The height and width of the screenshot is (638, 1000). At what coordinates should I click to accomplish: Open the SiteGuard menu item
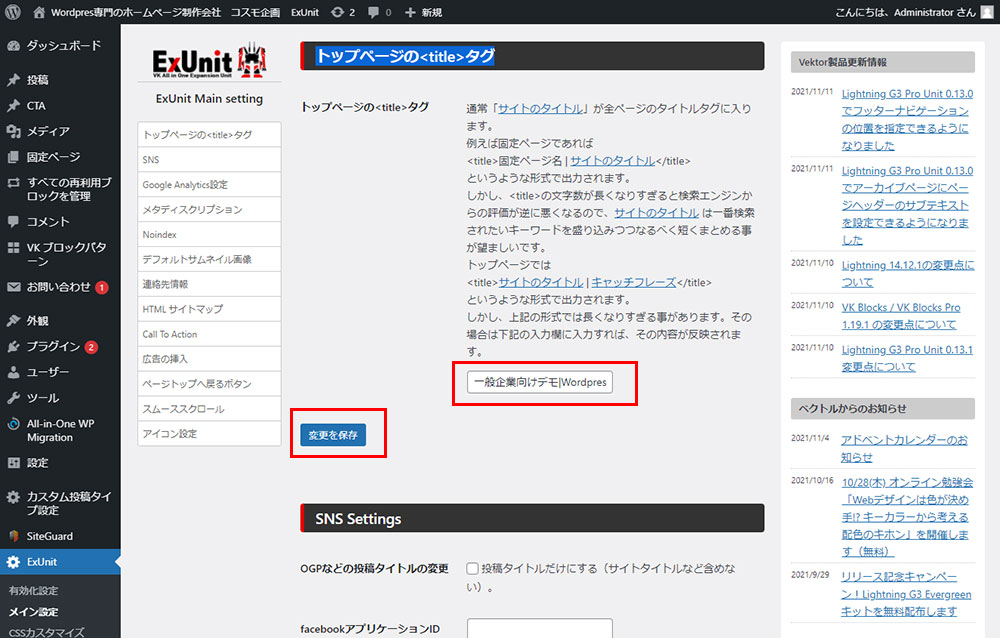(x=49, y=536)
